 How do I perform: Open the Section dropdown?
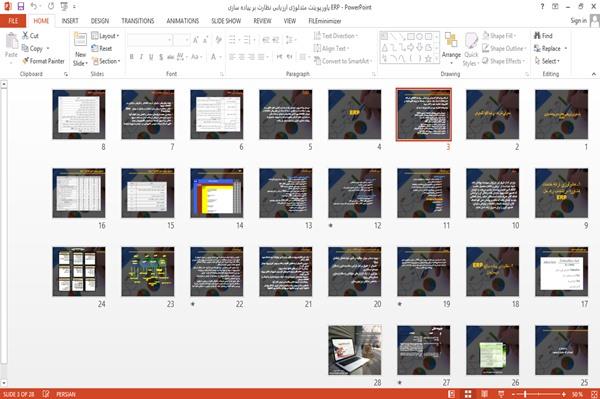[106, 61]
